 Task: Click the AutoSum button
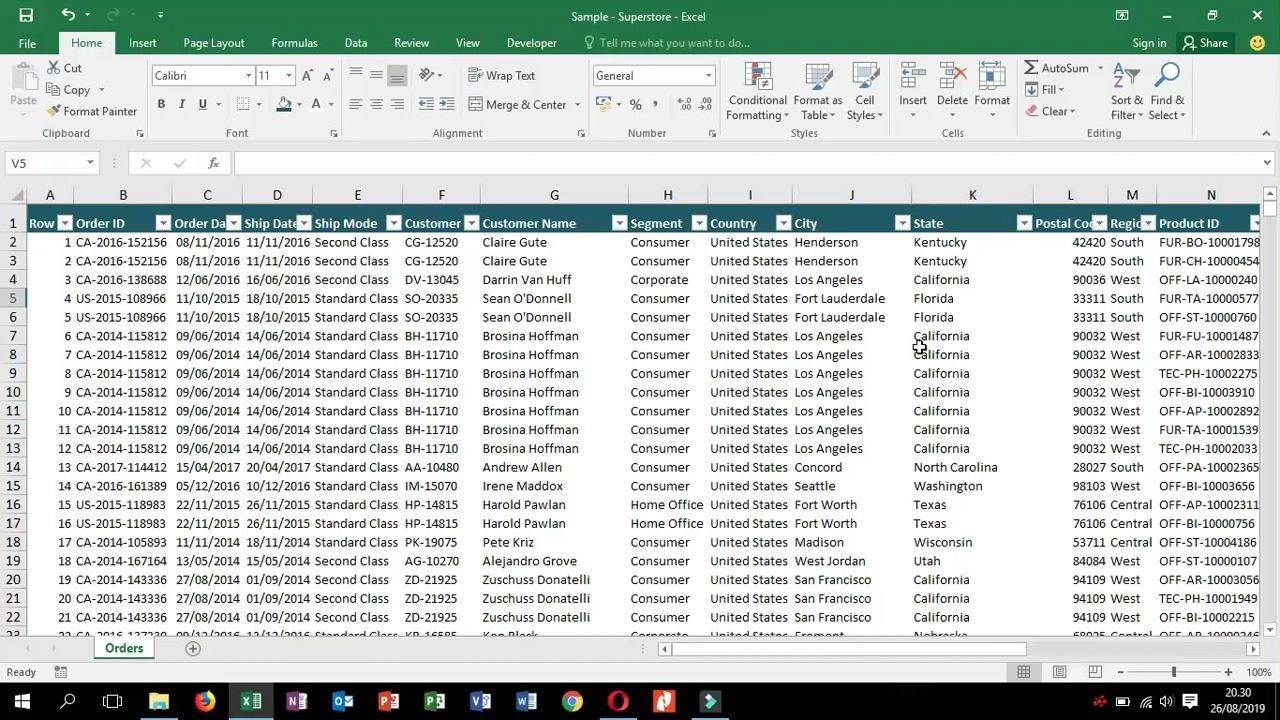[1057, 68]
